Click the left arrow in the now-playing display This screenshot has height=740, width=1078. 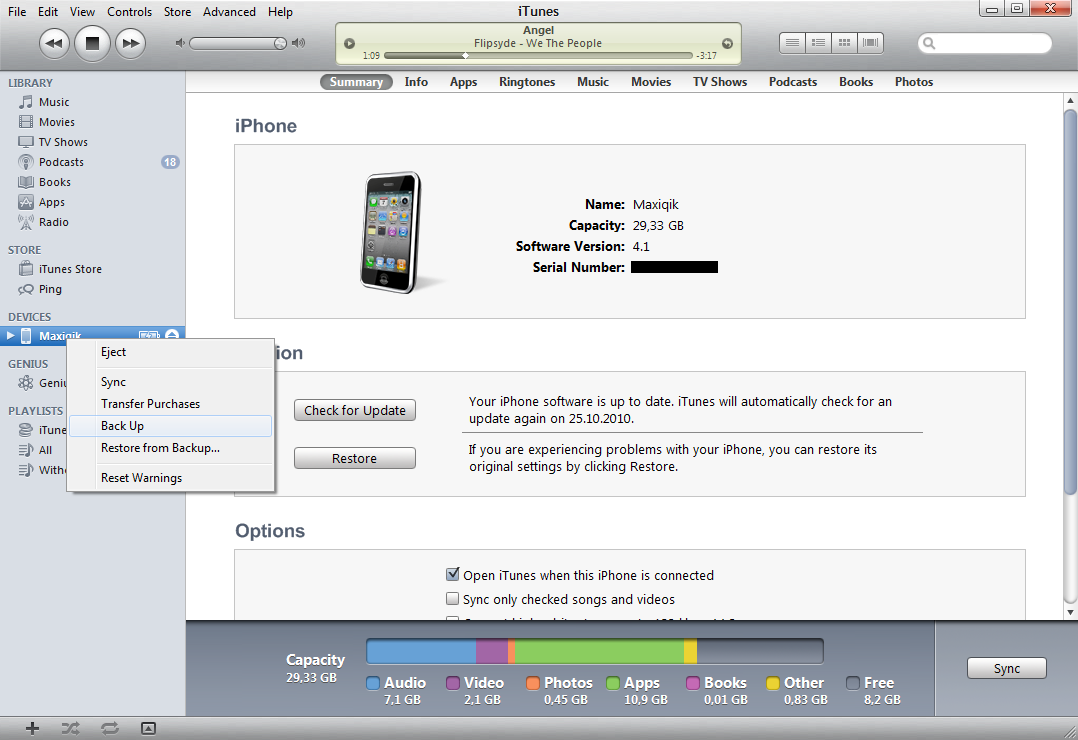[x=349, y=43]
